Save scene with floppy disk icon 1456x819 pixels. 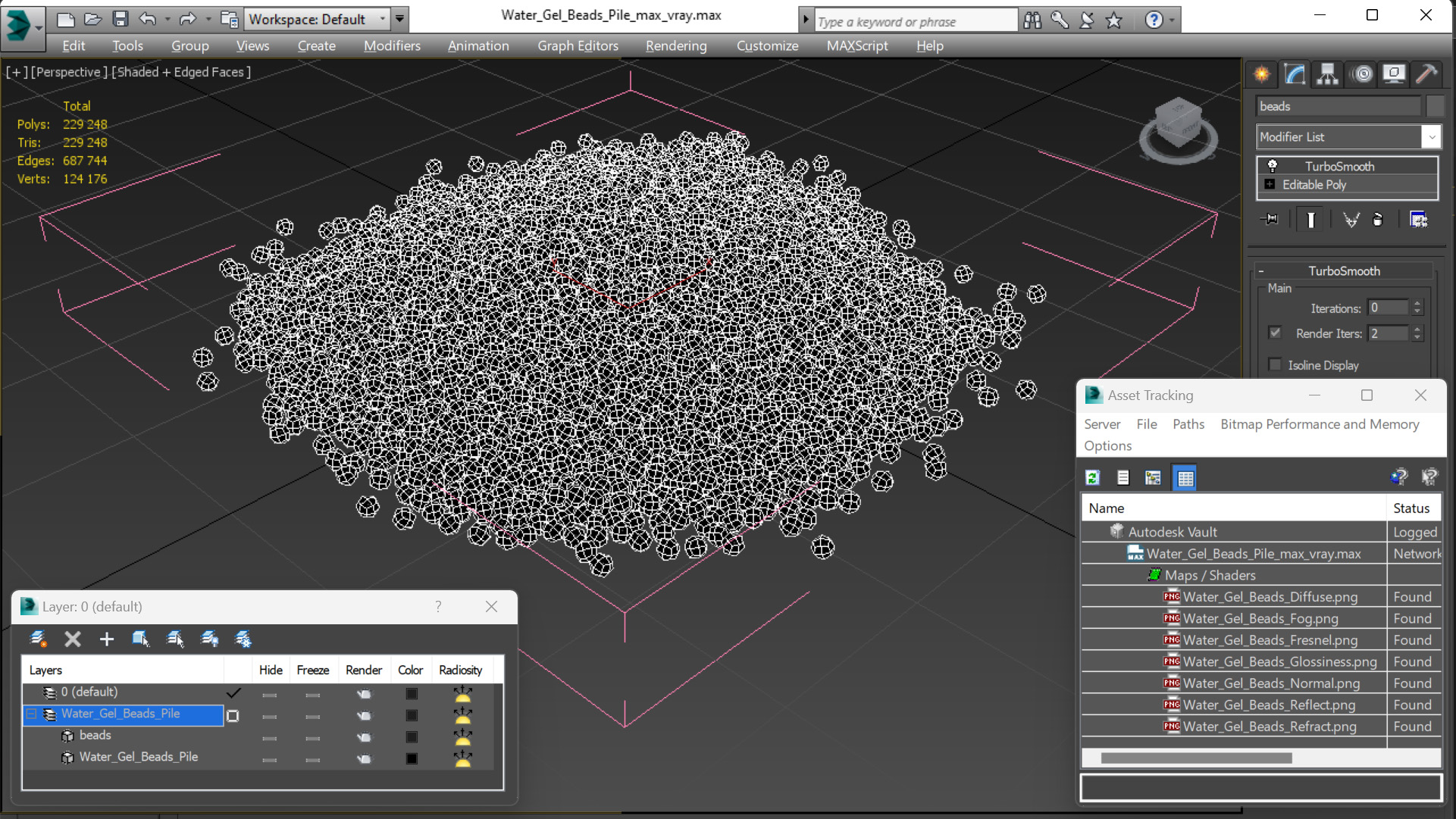tap(120, 19)
